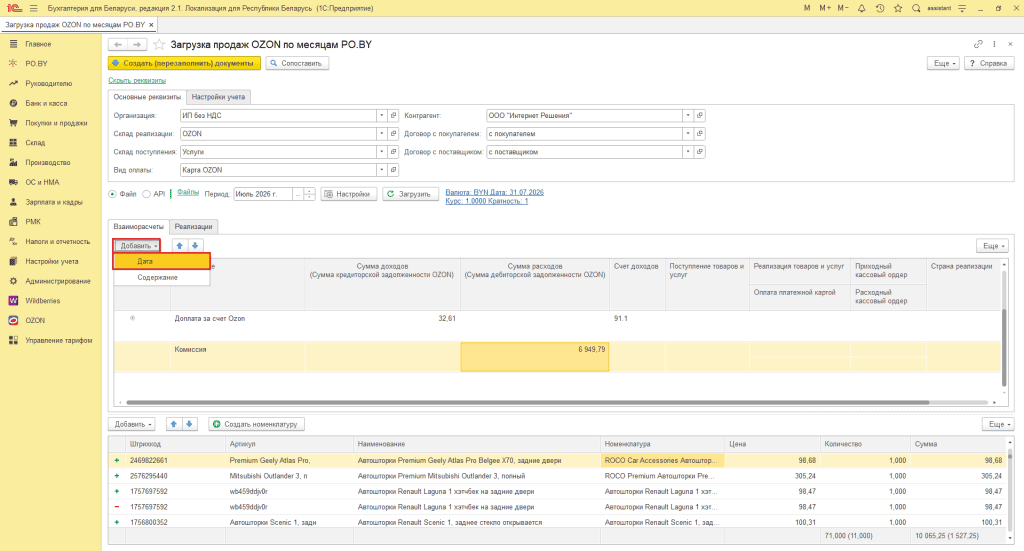Open Справка help button
This screenshot has height=551, width=1024.
[x=989, y=63]
